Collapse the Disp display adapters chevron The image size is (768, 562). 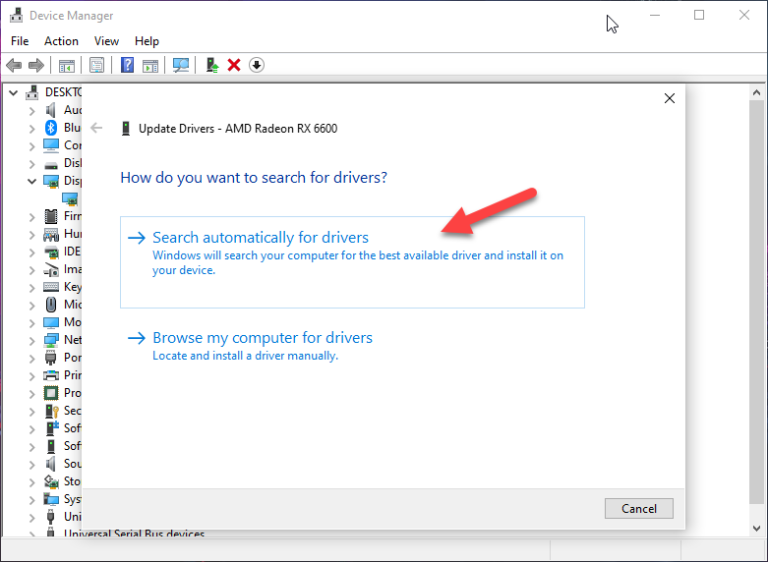tap(32, 181)
